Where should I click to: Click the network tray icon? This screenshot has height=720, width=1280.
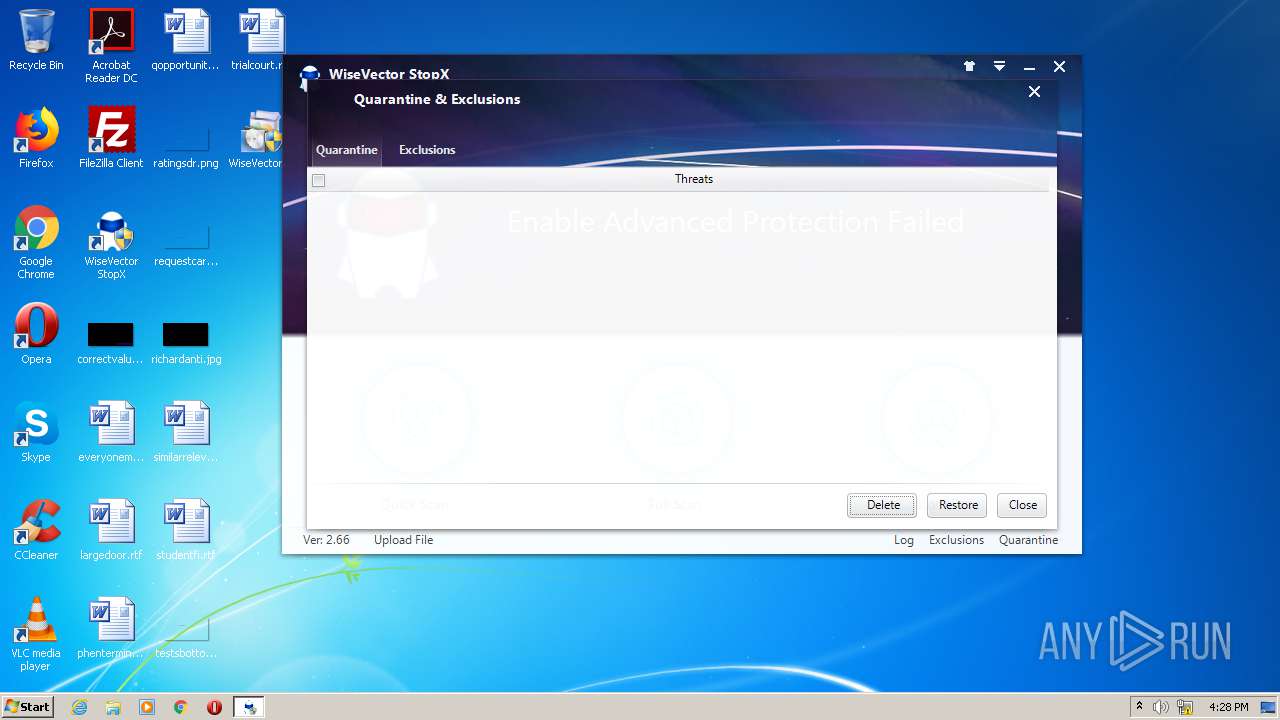[x=1185, y=707]
